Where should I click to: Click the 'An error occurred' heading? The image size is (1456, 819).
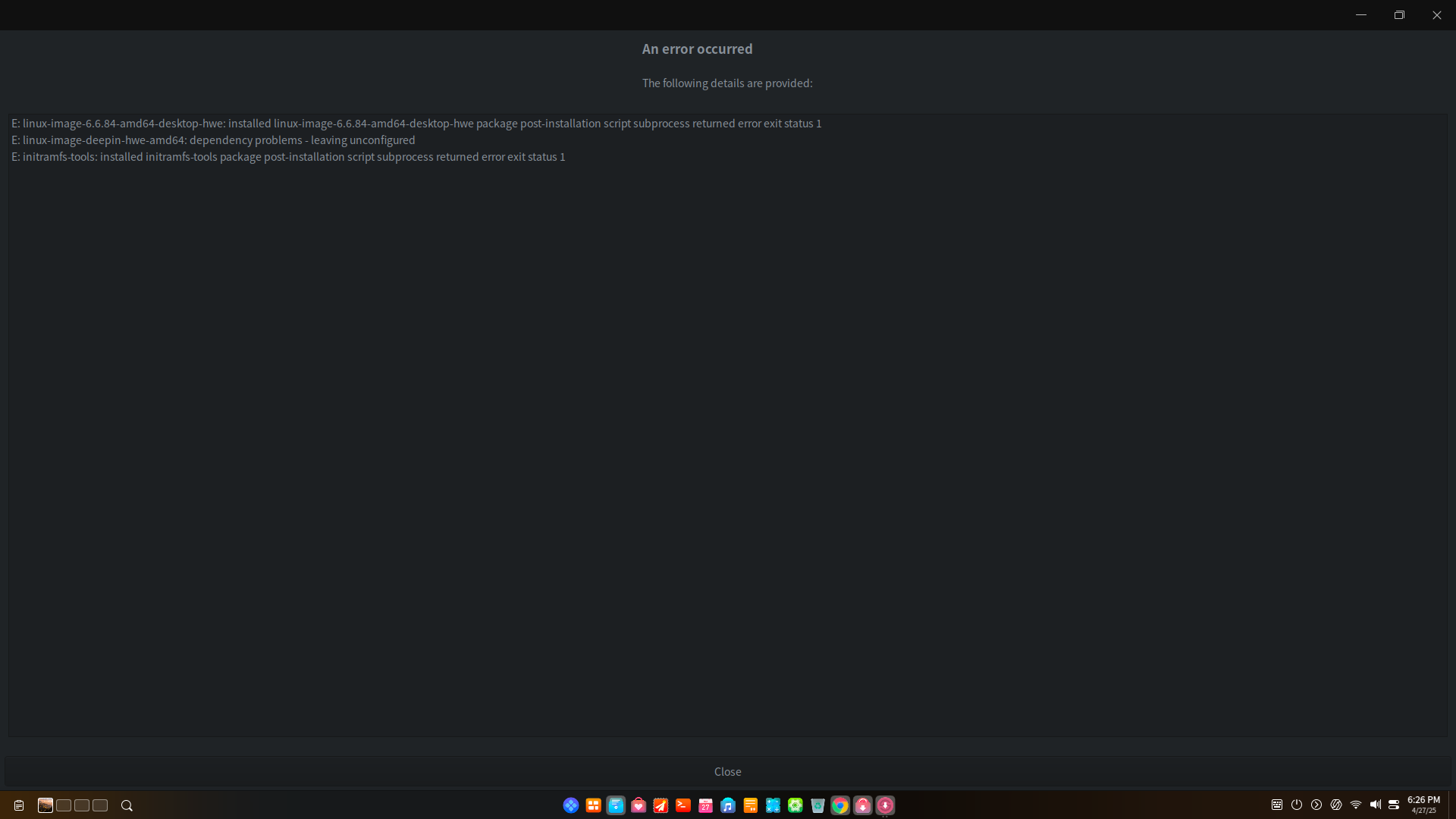pos(698,49)
